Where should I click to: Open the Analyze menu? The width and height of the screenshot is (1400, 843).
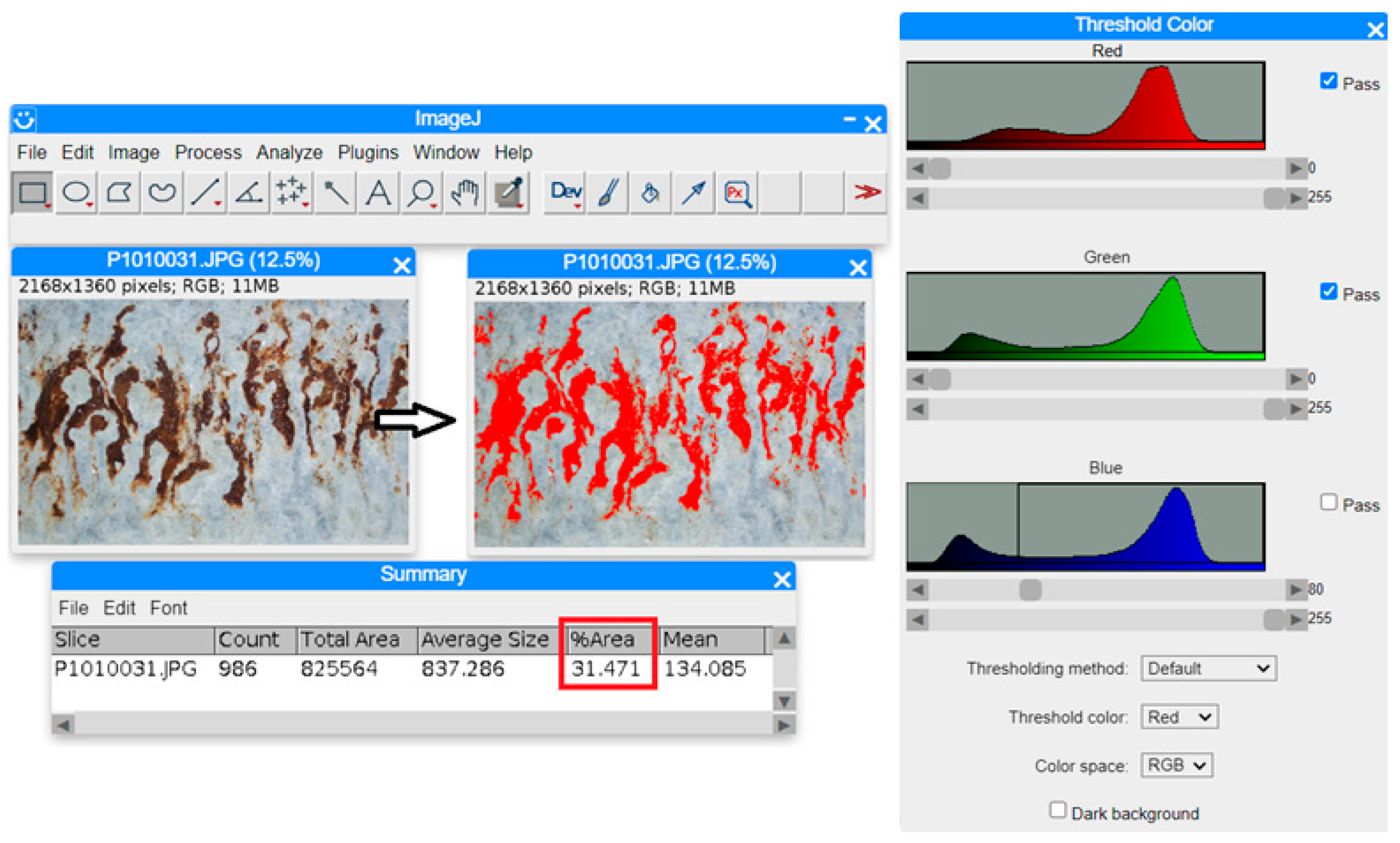point(289,152)
